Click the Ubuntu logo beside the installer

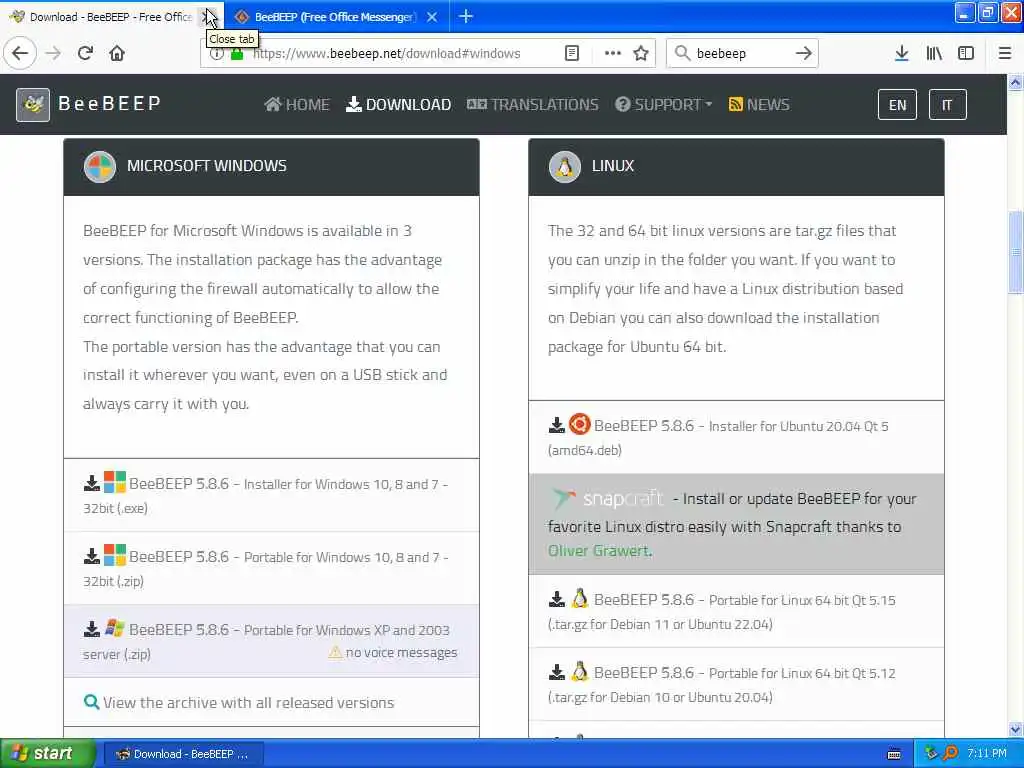click(x=579, y=424)
